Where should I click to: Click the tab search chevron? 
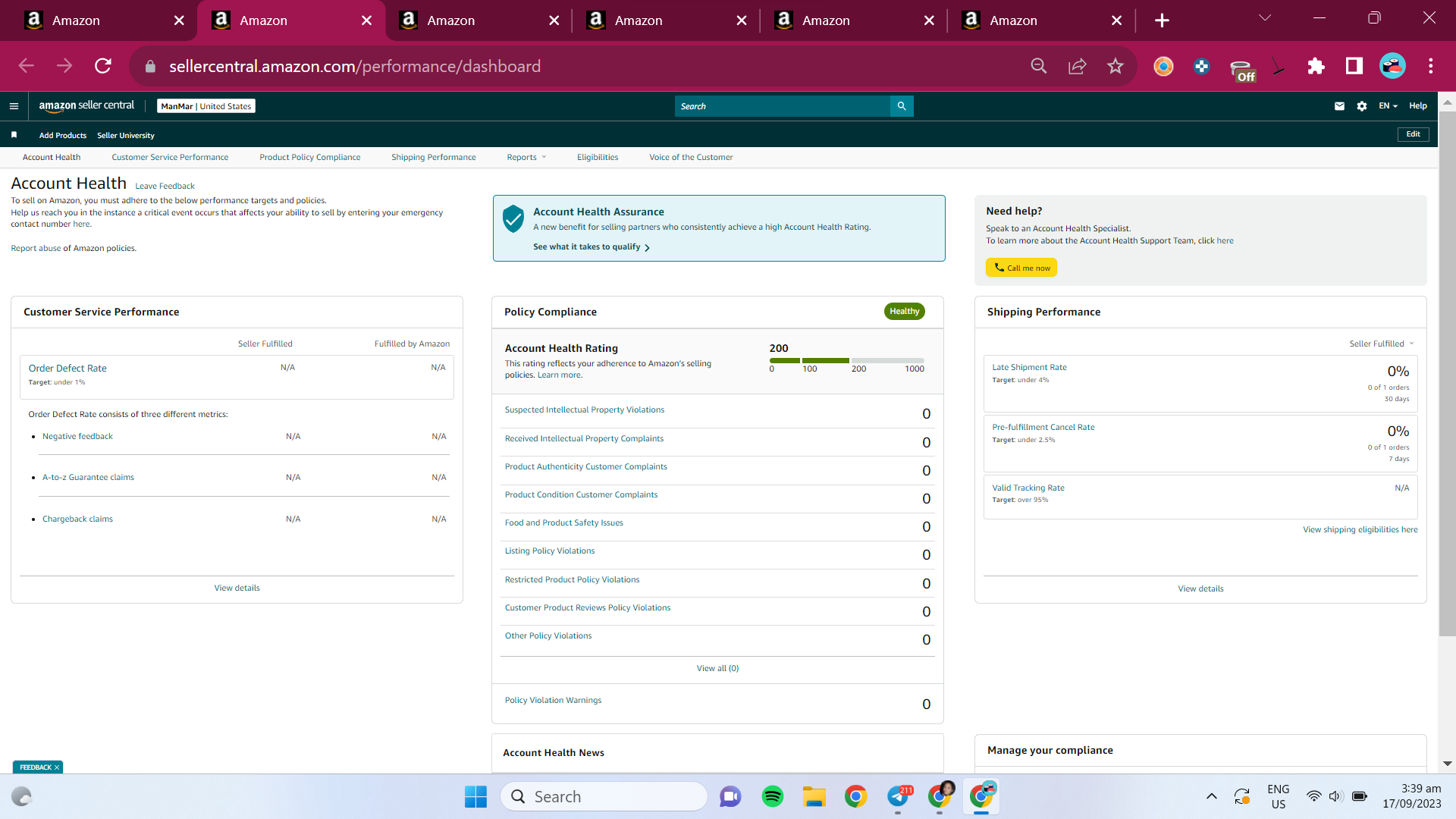pos(1265,18)
